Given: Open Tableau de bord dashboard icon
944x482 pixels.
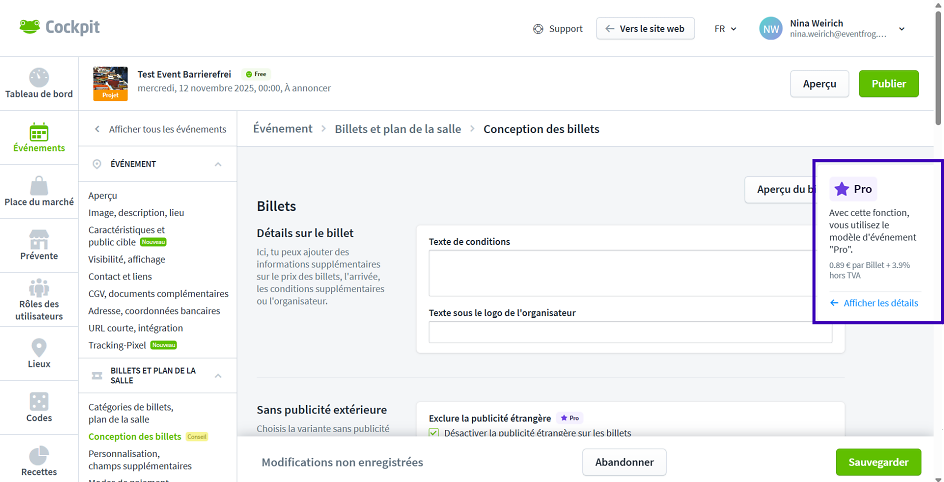Looking at the screenshot, I should click(x=39, y=78).
